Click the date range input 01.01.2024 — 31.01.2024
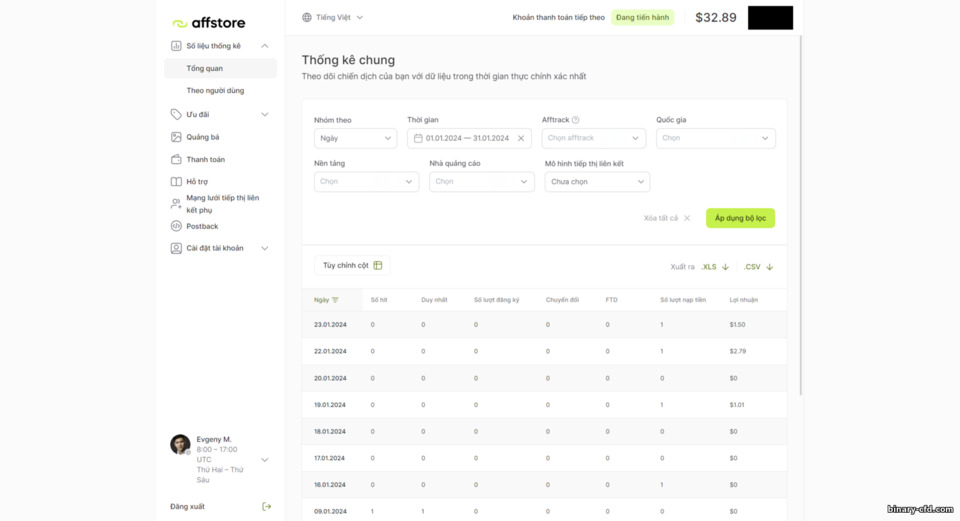 pos(469,138)
